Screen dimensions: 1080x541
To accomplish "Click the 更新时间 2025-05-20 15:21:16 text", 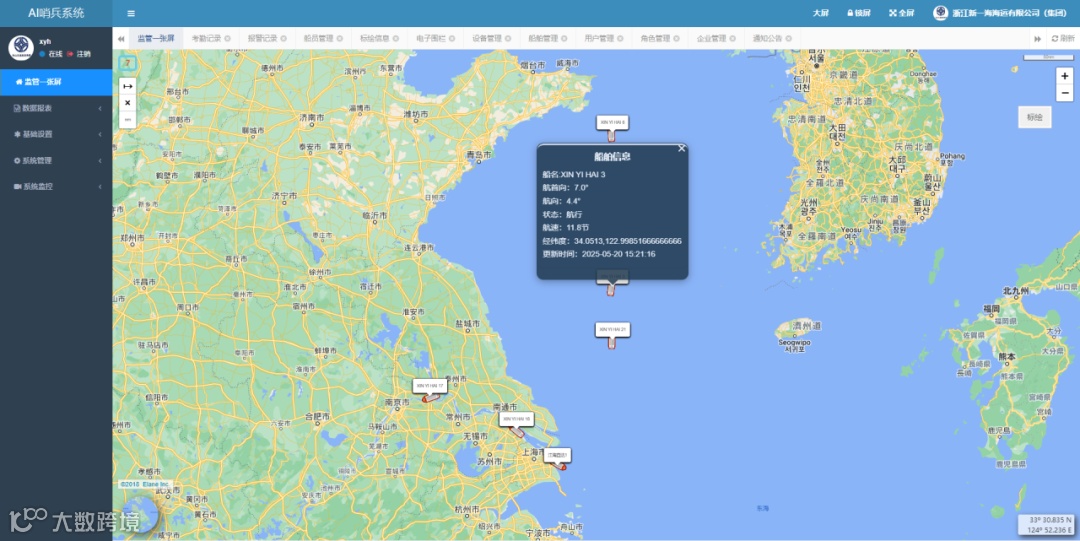I will point(599,254).
